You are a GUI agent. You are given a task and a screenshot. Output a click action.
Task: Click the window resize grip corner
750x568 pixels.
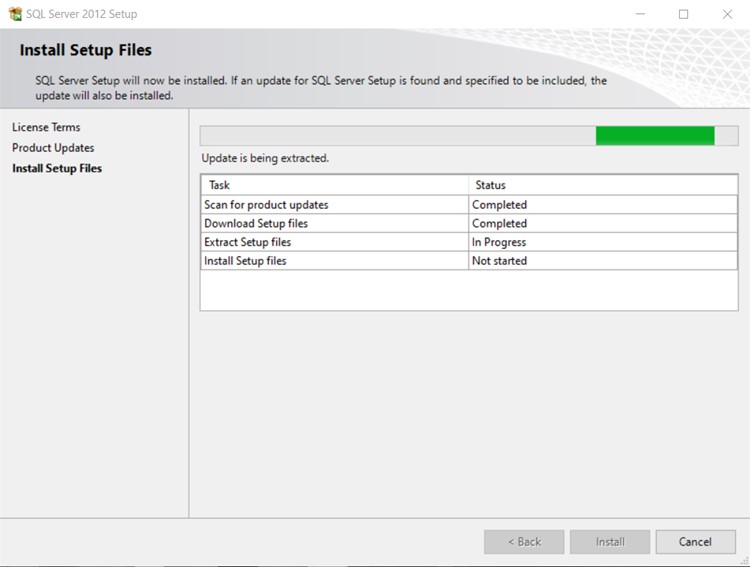click(x=745, y=561)
